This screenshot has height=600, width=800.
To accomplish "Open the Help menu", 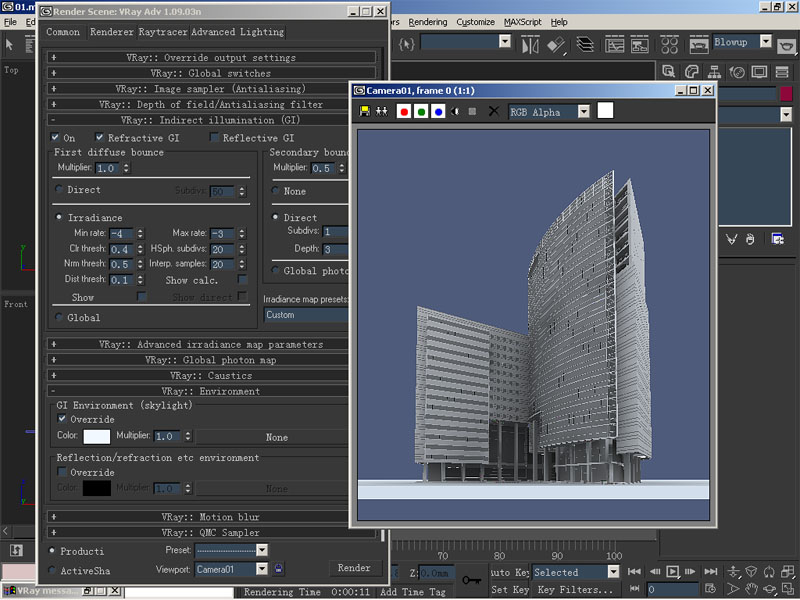I will click(x=559, y=22).
